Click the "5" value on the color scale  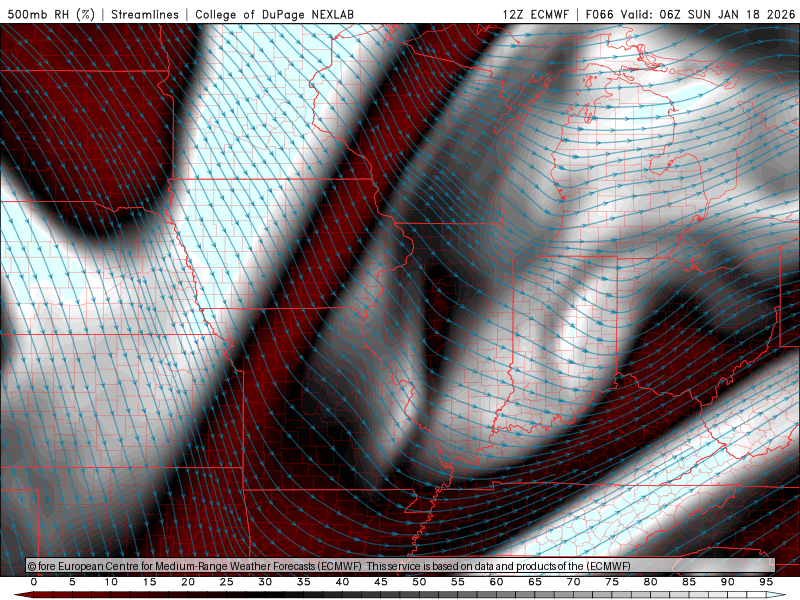click(72, 582)
